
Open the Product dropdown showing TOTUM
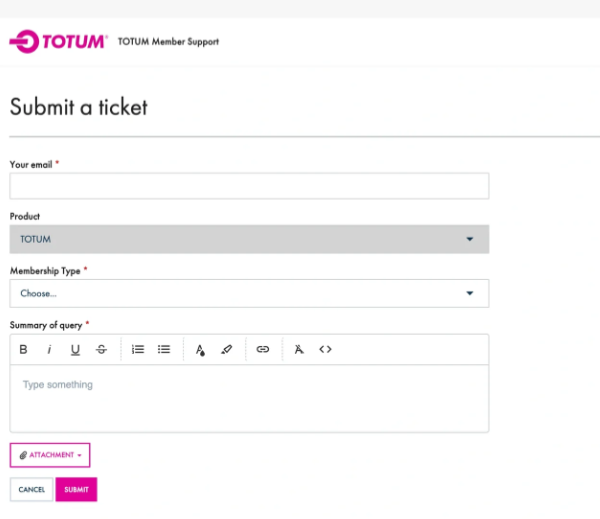[x=249, y=239]
